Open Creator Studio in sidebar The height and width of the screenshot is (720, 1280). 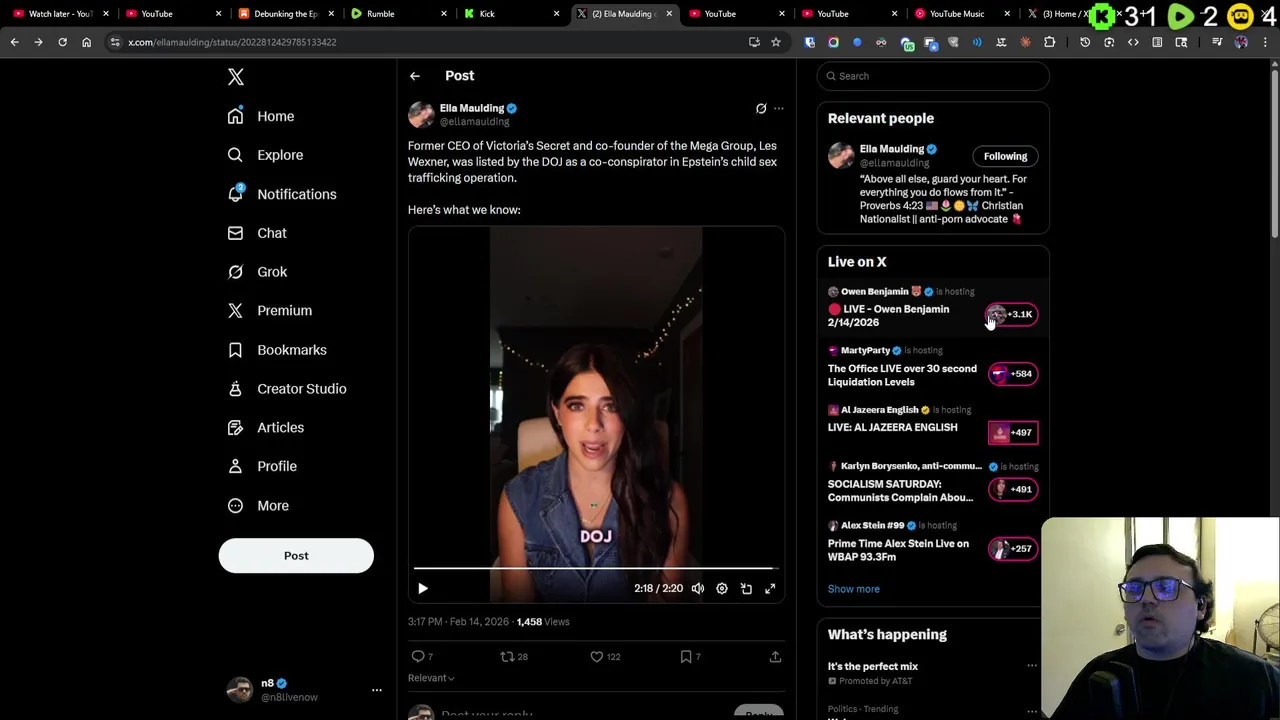click(x=287, y=389)
